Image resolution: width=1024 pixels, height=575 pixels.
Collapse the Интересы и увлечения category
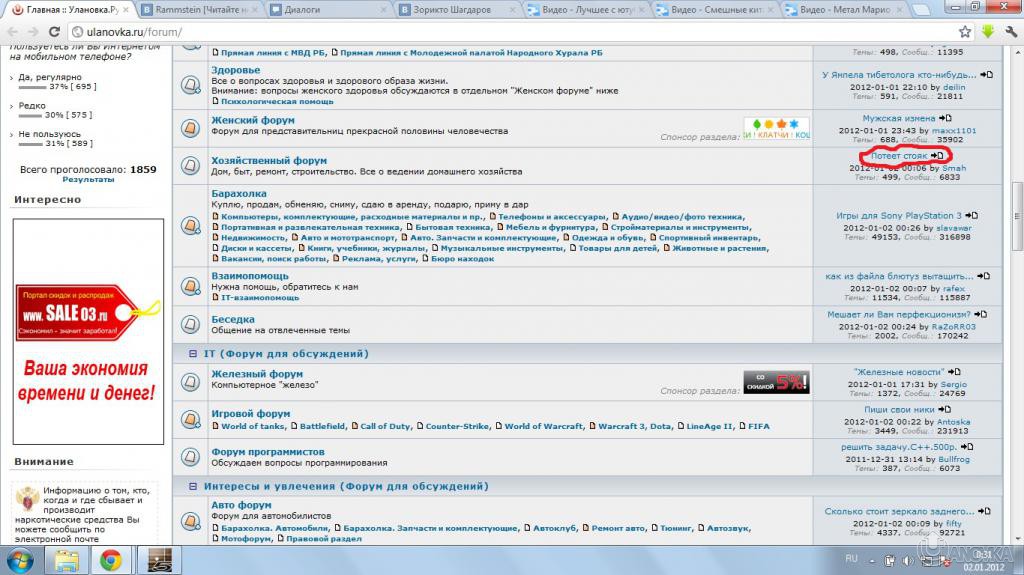pyautogui.click(x=193, y=486)
